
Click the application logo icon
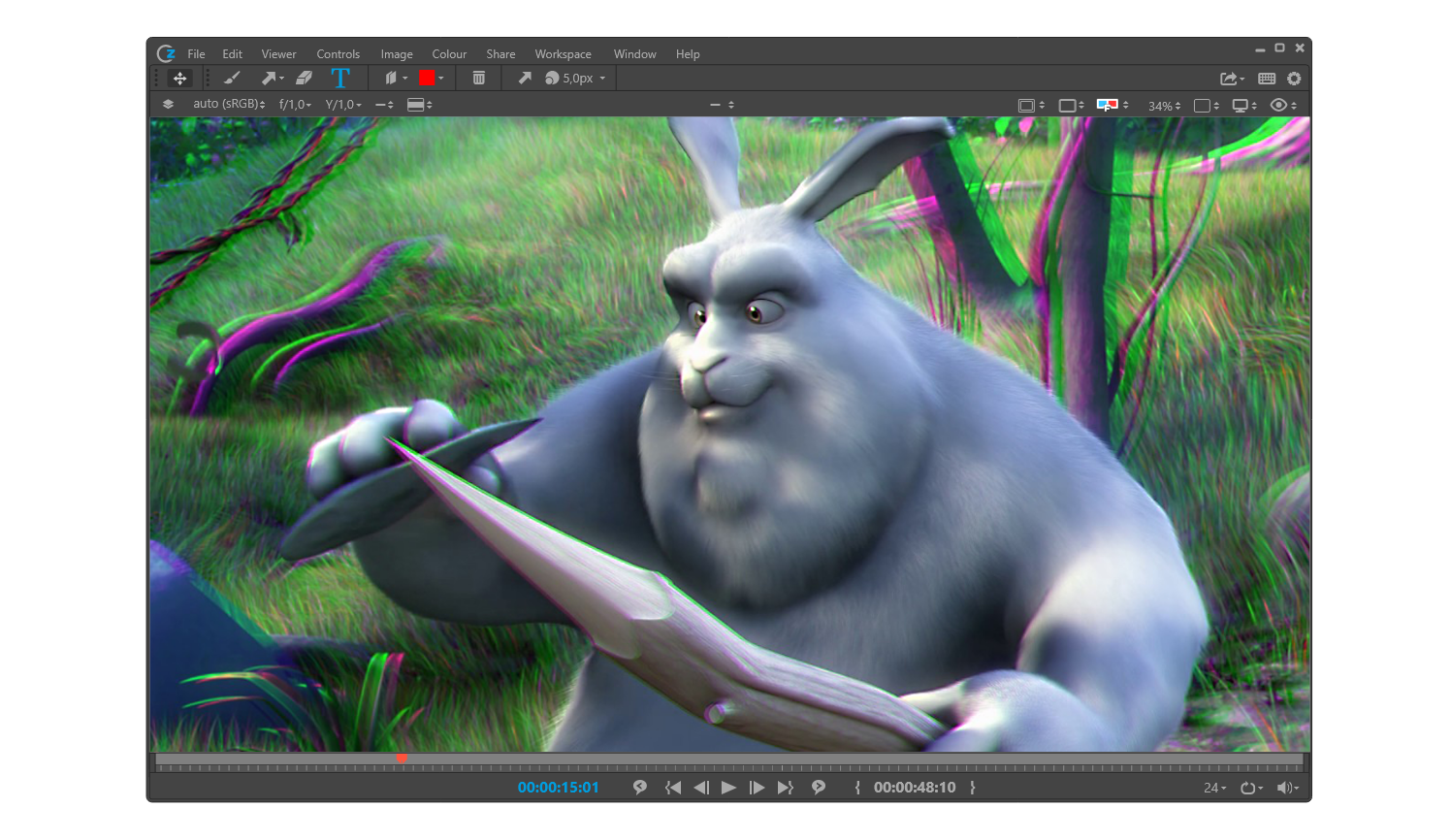pyautogui.click(x=167, y=53)
